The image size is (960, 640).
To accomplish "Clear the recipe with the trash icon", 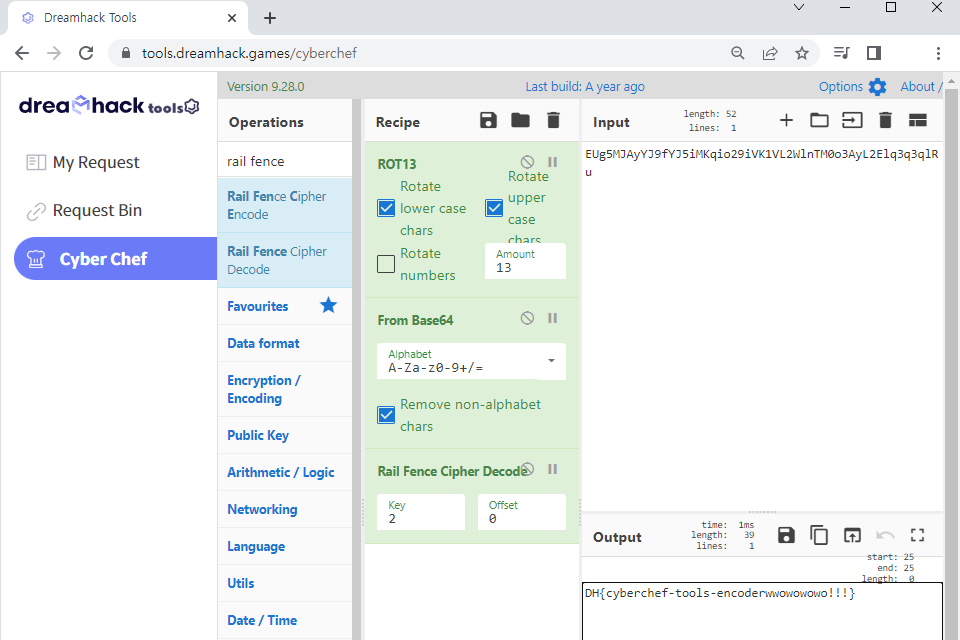I will tap(553, 121).
